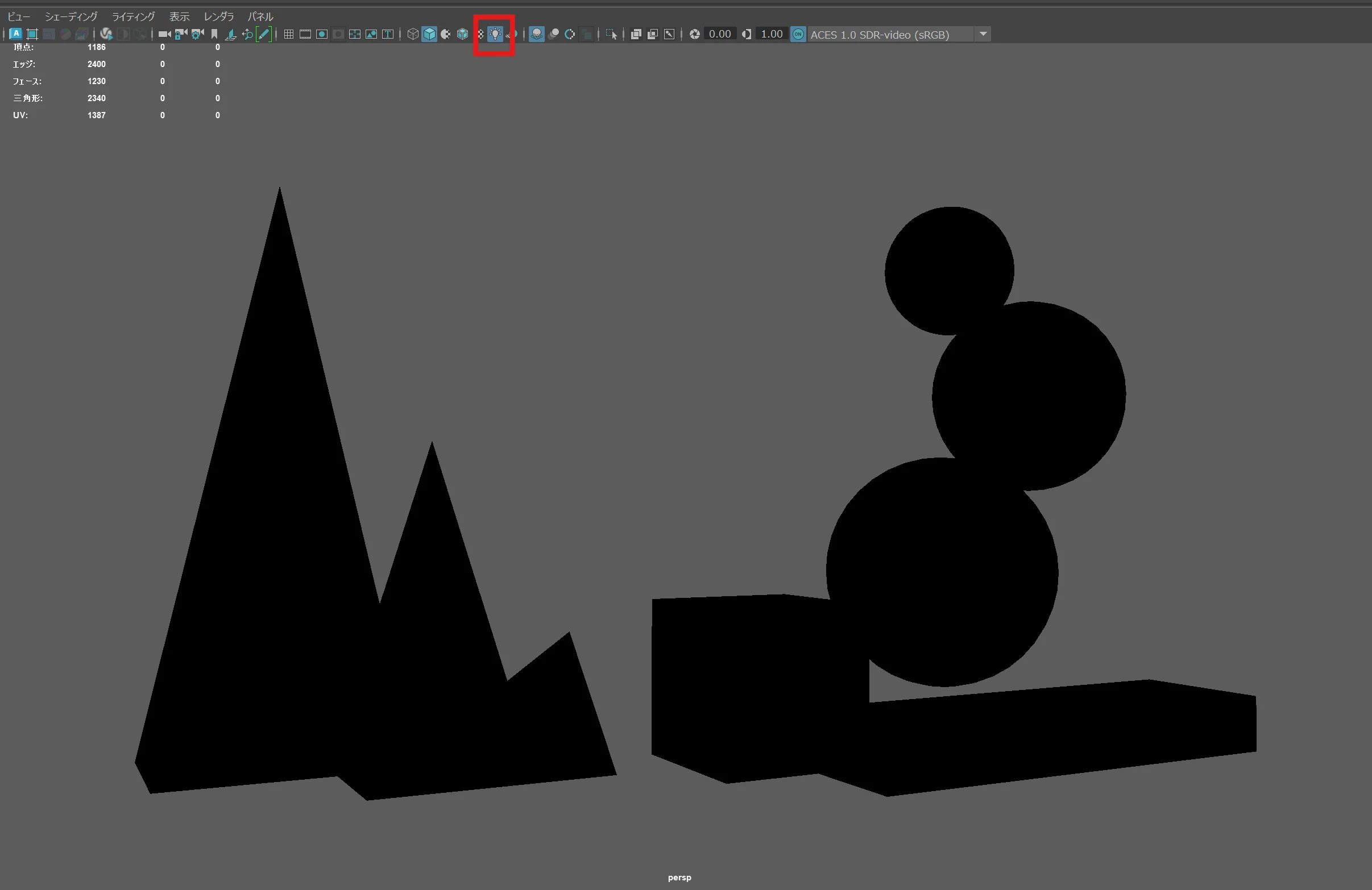Open the 表示 menu
This screenshot has width=1372, height=890.
[179, 16]
